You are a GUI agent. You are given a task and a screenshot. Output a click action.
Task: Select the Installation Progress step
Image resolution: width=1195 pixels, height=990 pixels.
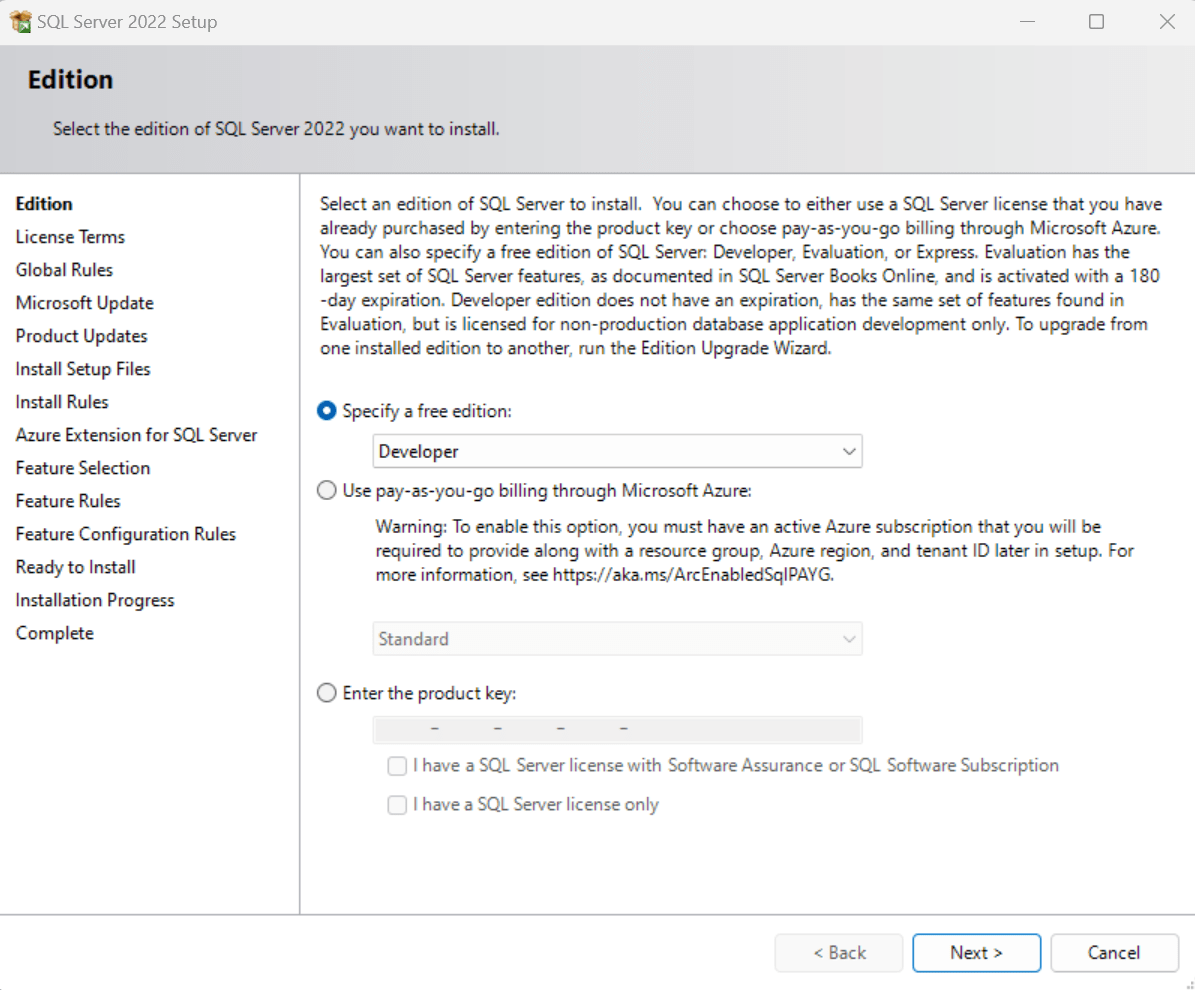[95, 601]
